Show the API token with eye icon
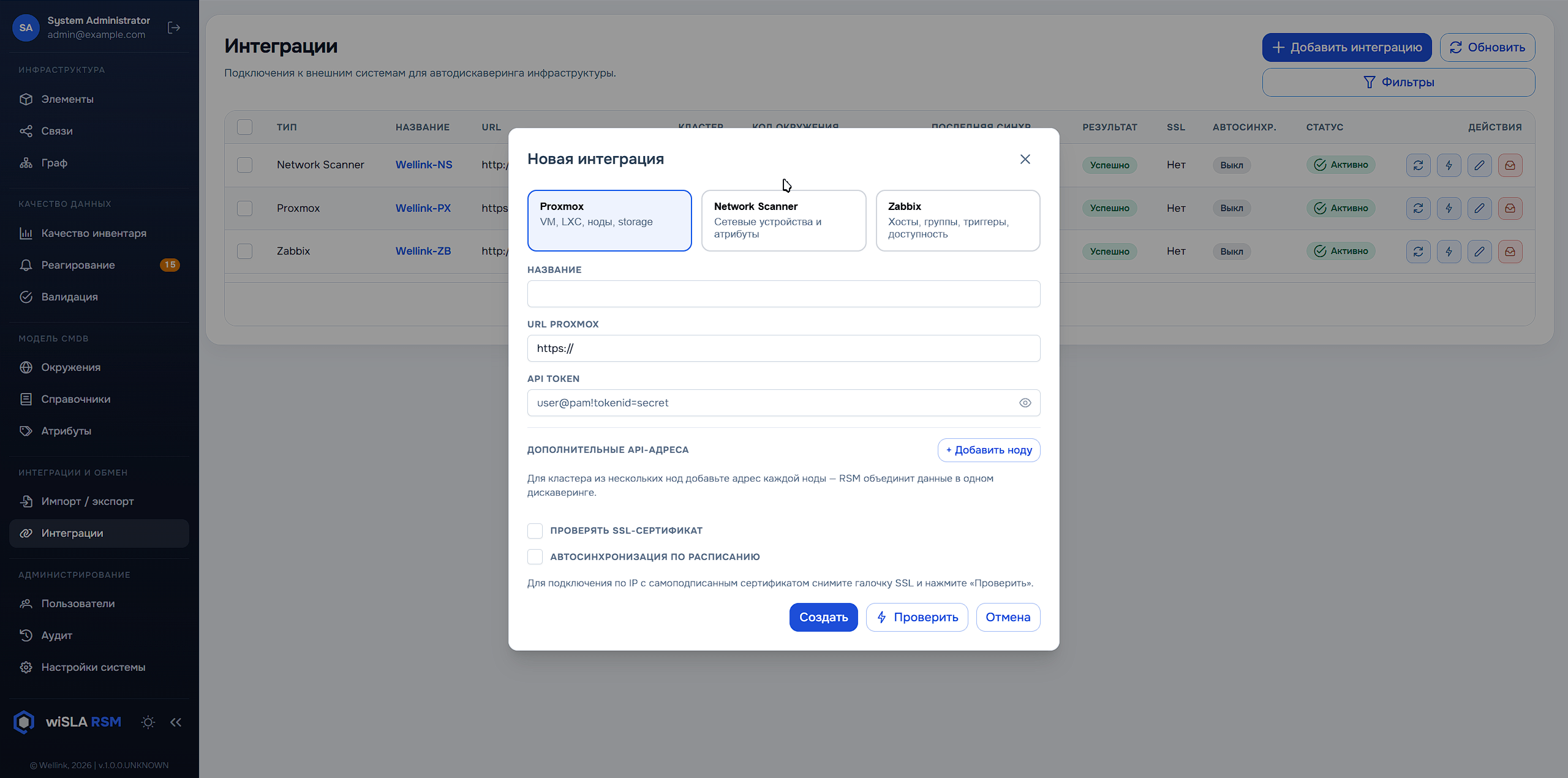The height and width of the screenshot is (778, 1568). [x=1025, y=403]
